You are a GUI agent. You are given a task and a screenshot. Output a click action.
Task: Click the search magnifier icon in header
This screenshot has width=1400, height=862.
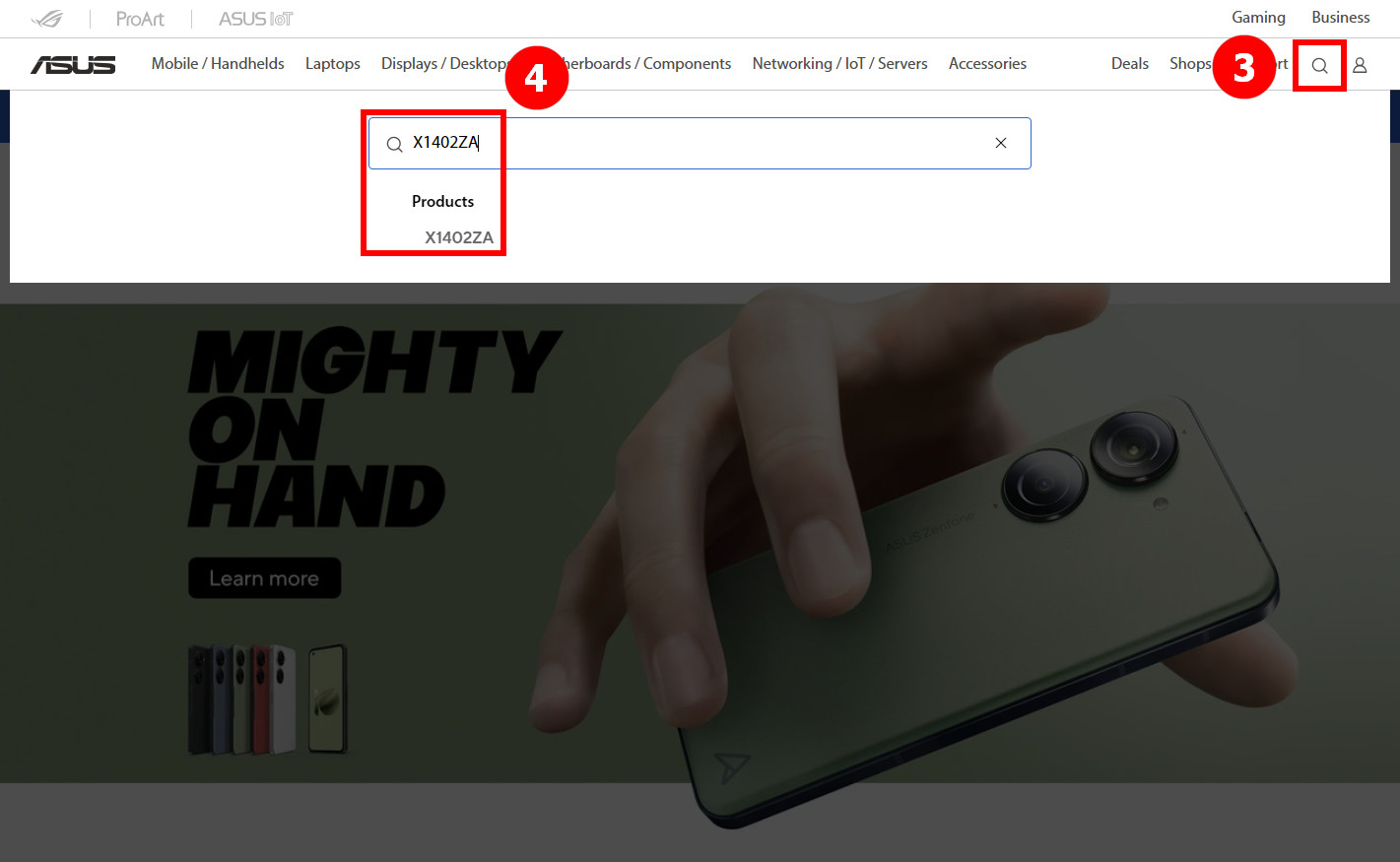1319,66
